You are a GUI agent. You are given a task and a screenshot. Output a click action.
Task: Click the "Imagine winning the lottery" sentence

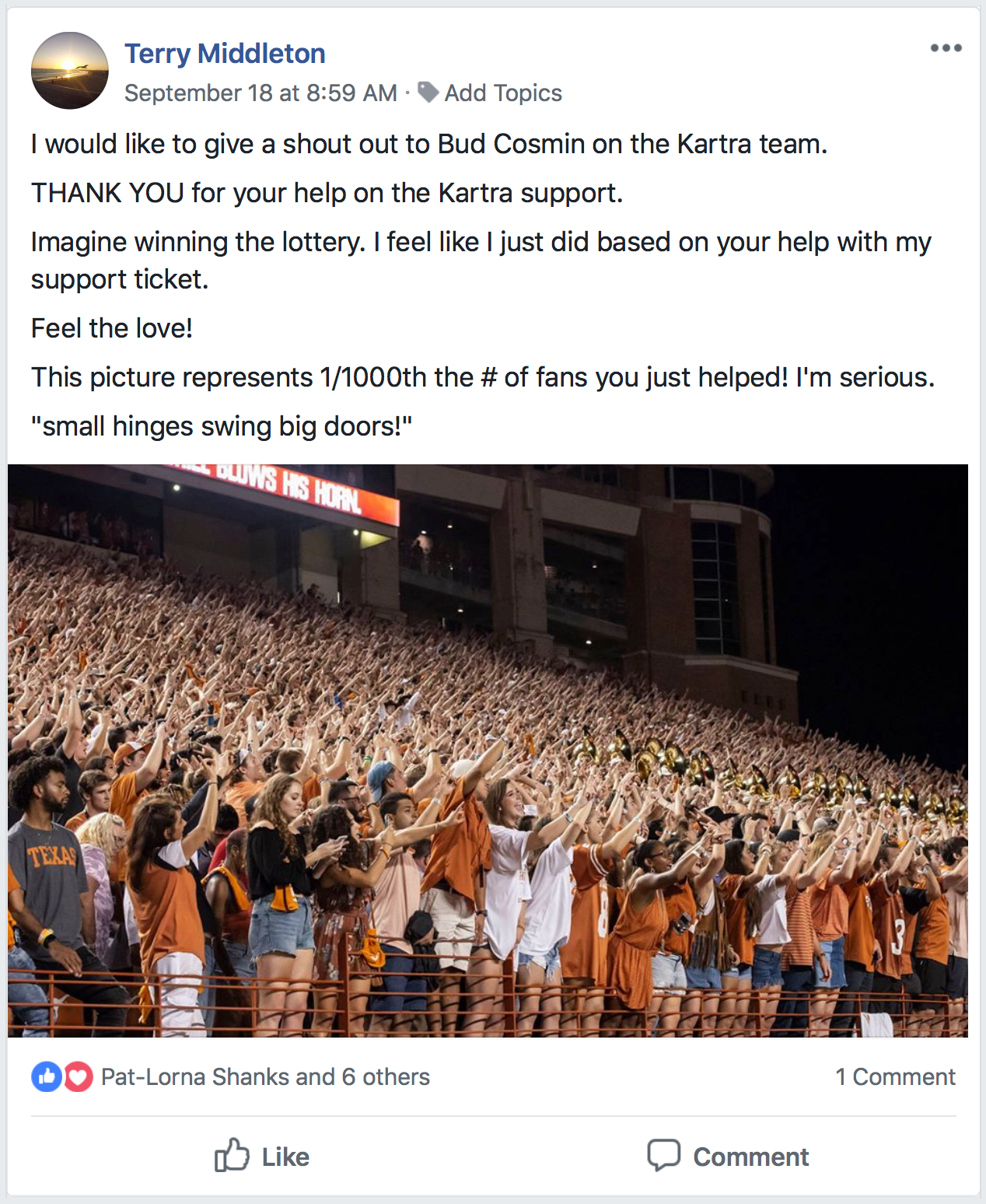[x=481, y=243]
